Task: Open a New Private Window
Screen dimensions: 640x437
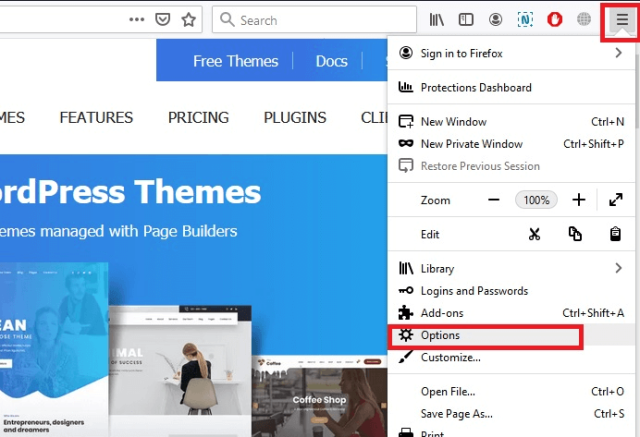Action: click(511, 144)
